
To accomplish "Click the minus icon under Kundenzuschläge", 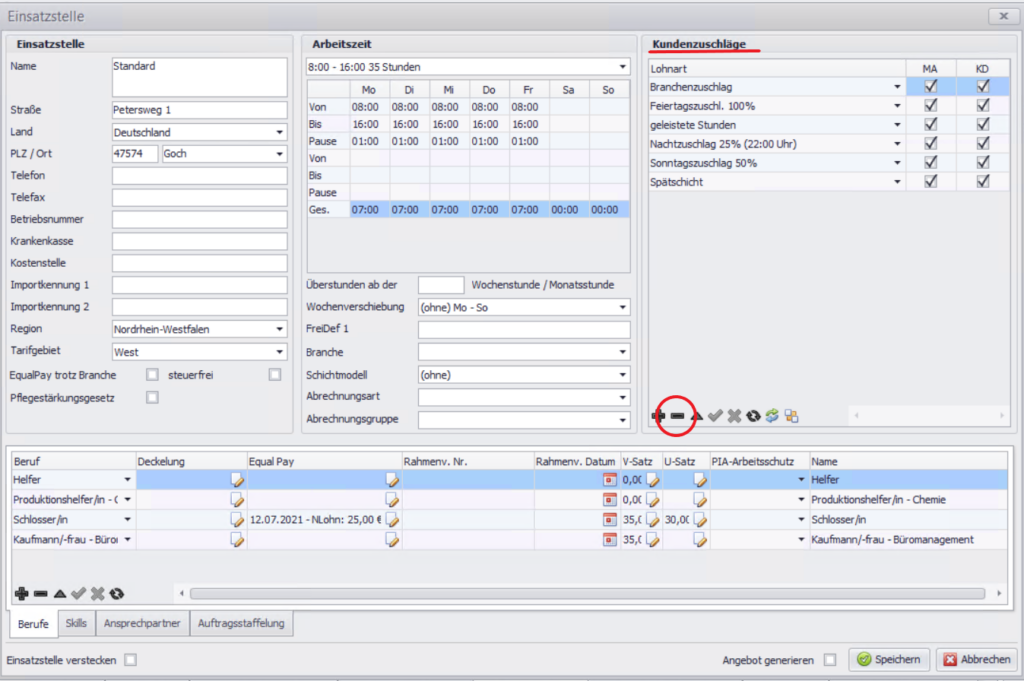I will 677,416.
